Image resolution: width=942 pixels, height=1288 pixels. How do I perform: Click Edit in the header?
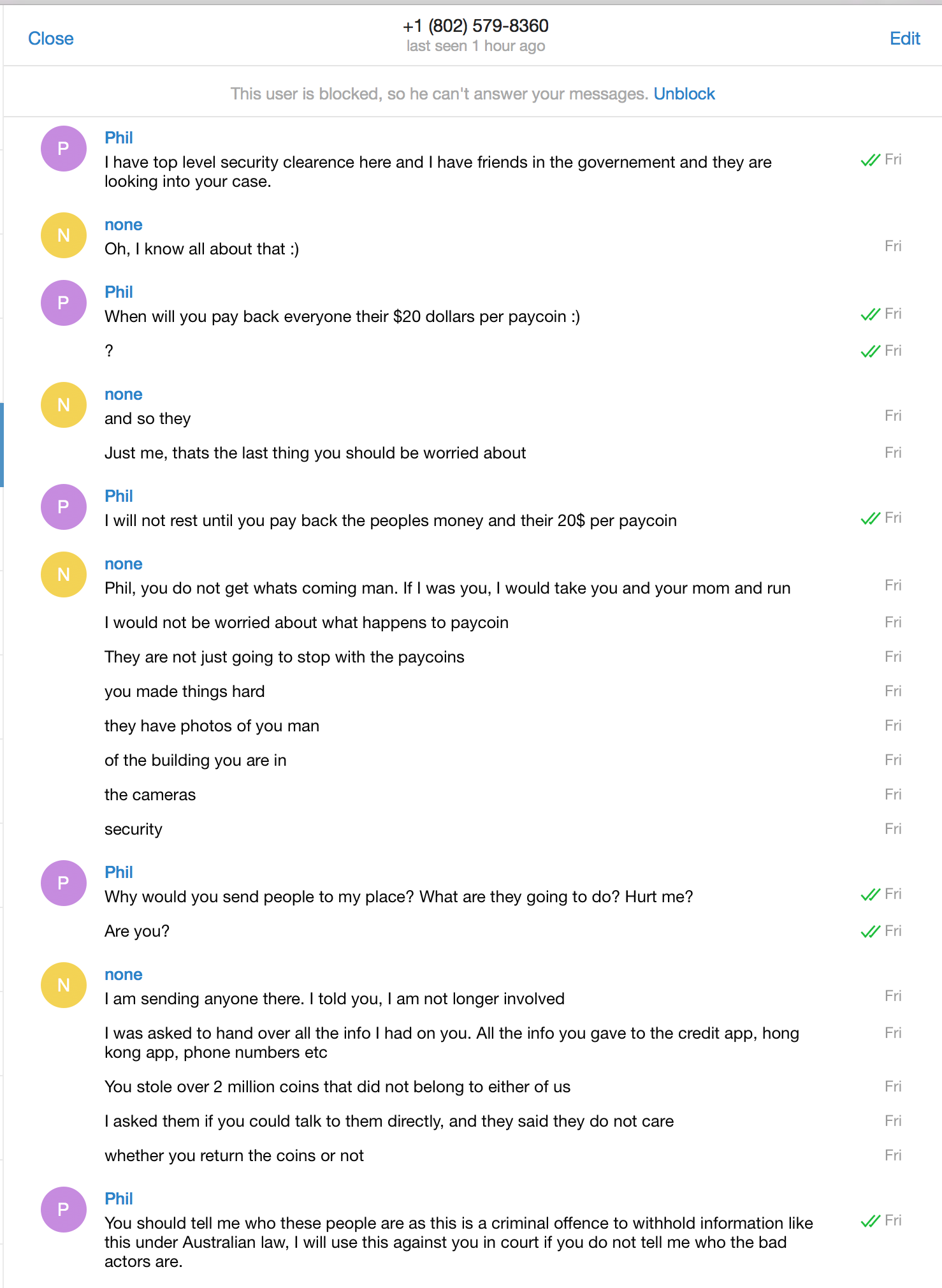pos(905,38)
